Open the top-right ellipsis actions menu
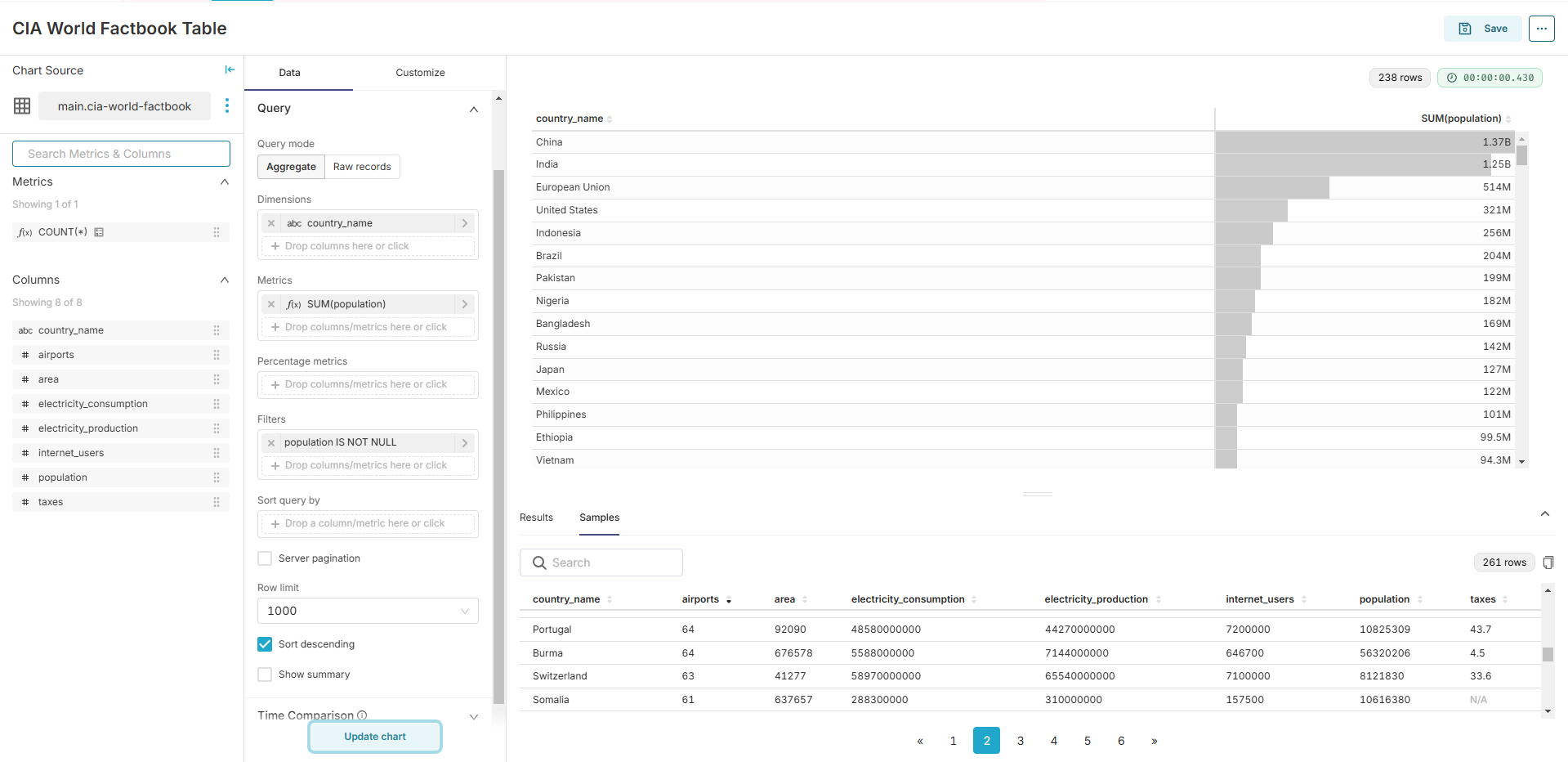This screenshot has height=762, width=1568. [1541, 29]
